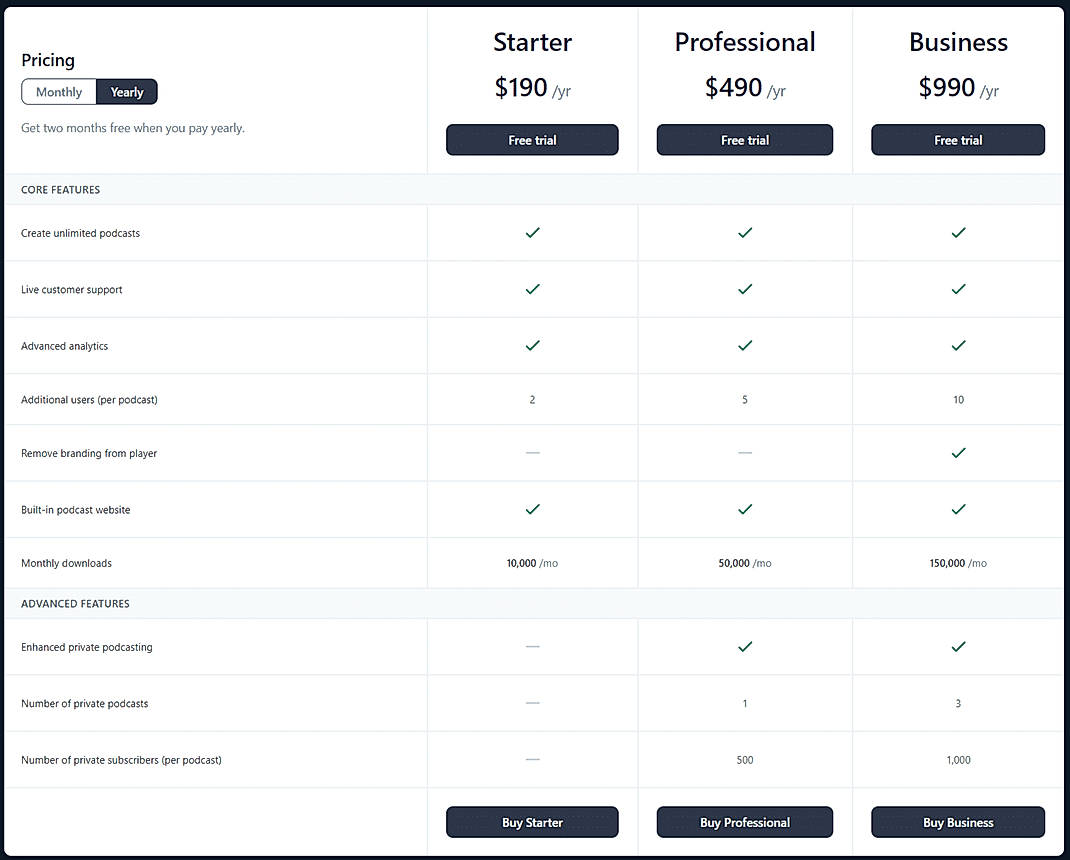Click the Starter built-in podcast website checkmark
1070x860 pixels.
(532, 509)
